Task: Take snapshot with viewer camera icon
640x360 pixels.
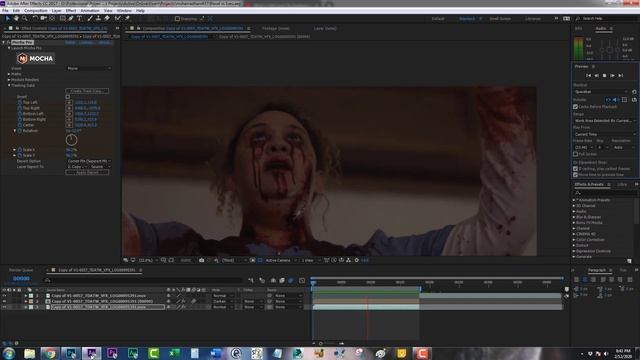Action: click(202, 260)
